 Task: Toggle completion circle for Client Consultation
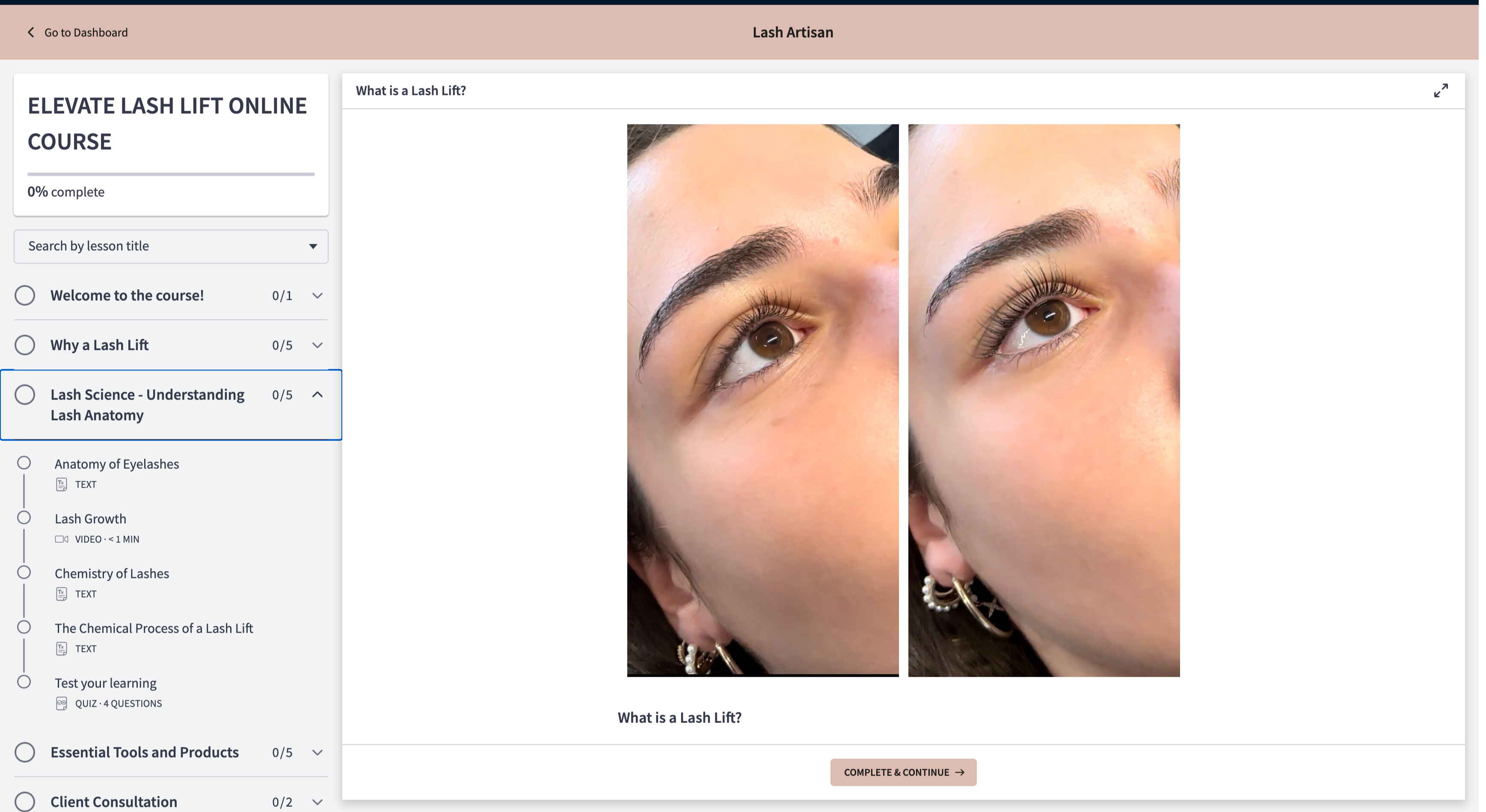coord(25,802)
